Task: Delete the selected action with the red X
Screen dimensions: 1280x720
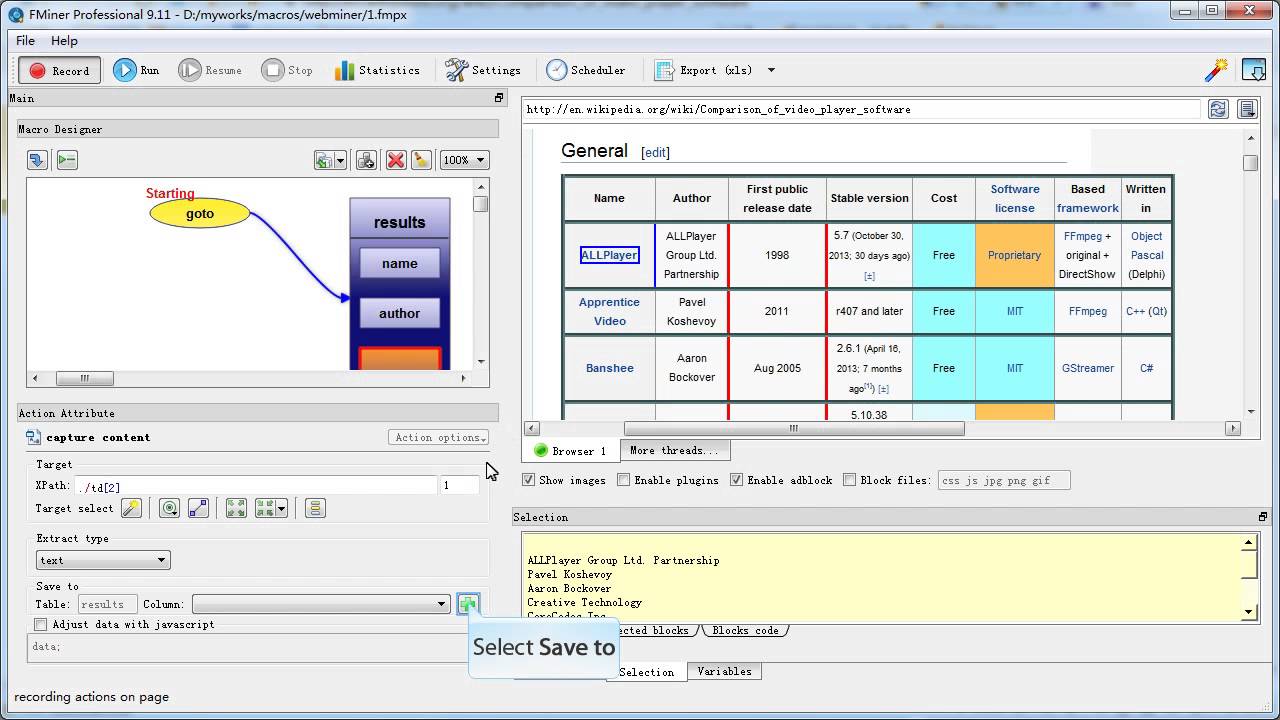Action: pos(395,160)
